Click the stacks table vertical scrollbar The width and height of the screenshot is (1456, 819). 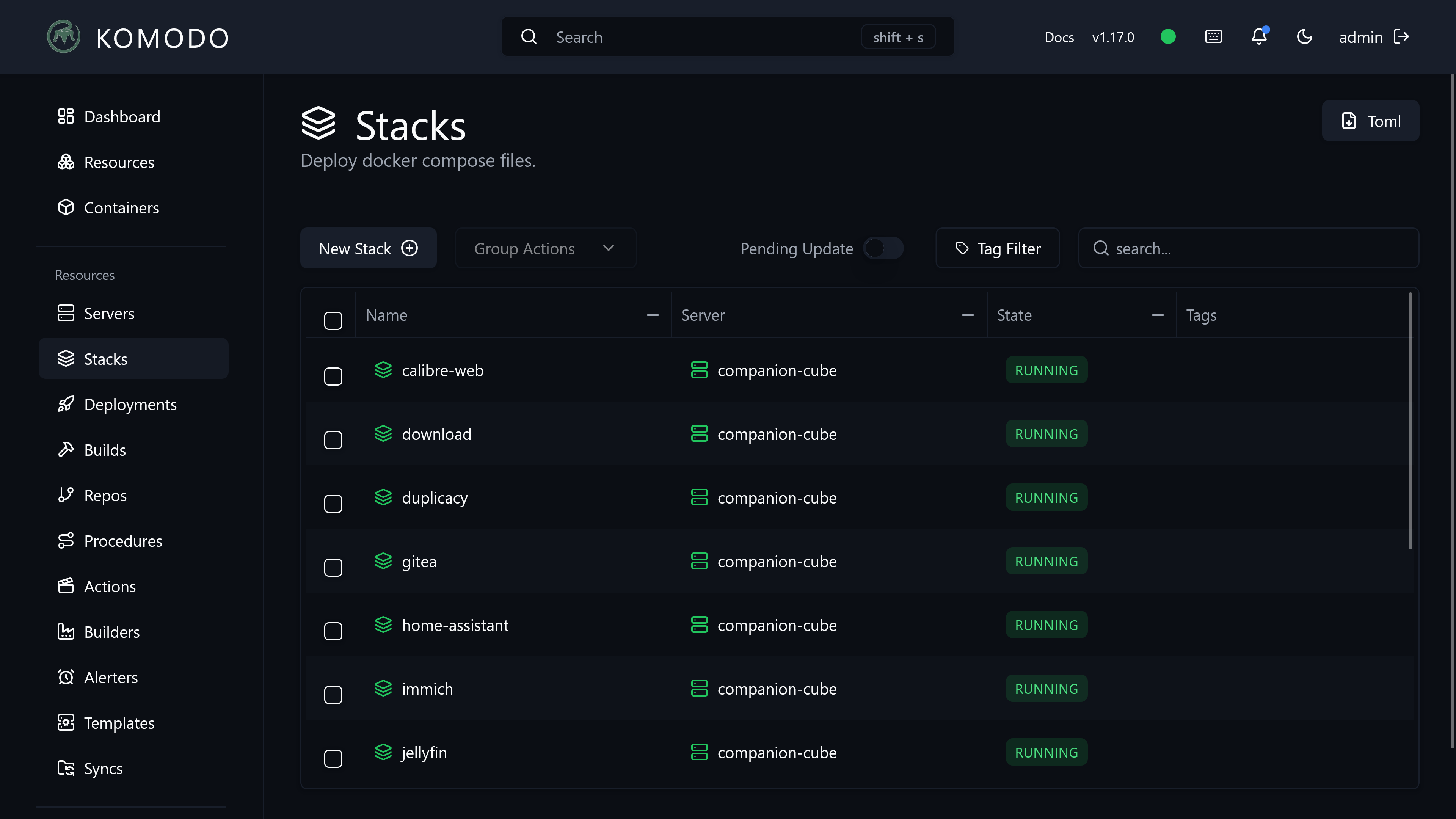coord(1410,420)
